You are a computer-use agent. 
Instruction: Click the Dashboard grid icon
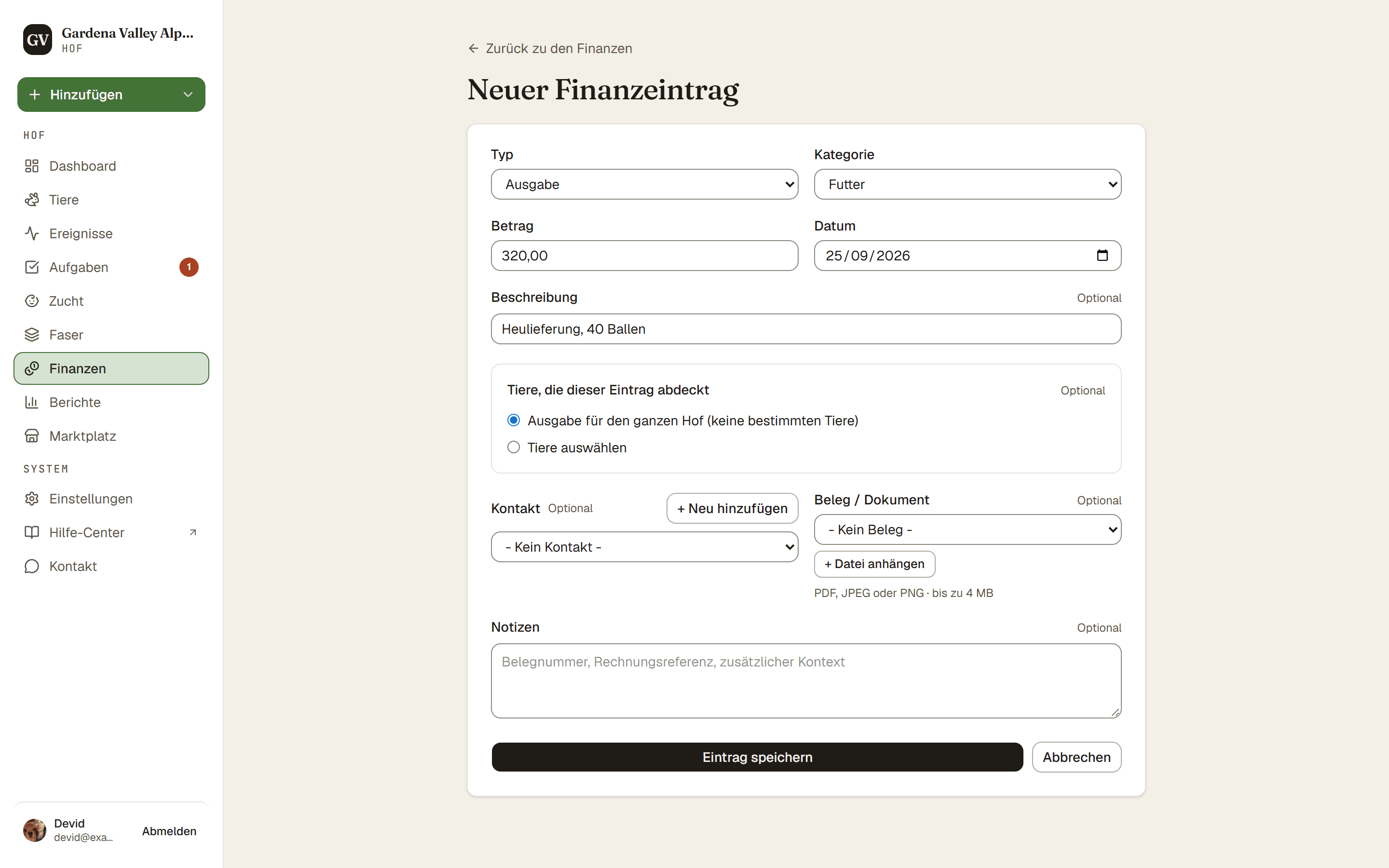pos(31,166)
